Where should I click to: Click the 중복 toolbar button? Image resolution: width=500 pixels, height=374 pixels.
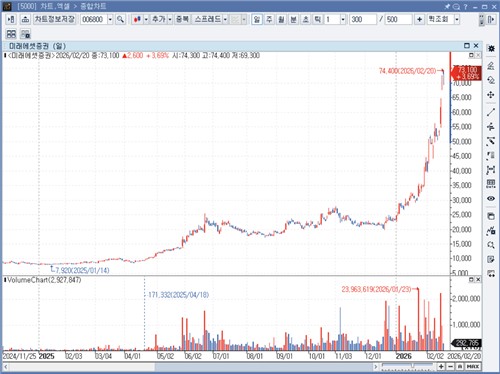[182, 19]
